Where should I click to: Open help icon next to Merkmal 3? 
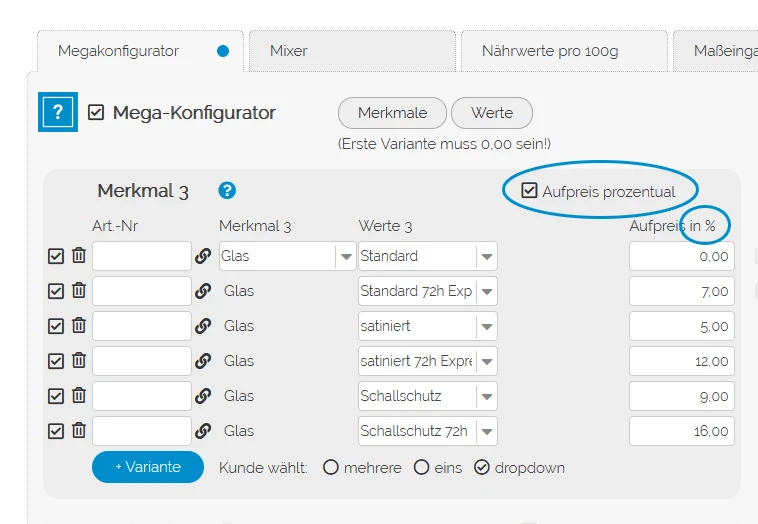pyautogui.click(x=227, y=190)
